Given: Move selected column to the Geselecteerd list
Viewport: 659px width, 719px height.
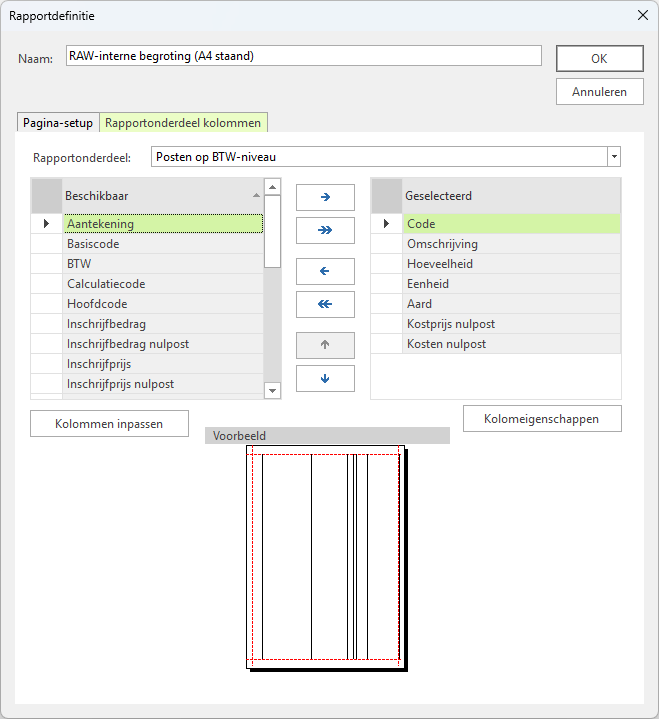Looking at the screenshot, I should (325, 198).
